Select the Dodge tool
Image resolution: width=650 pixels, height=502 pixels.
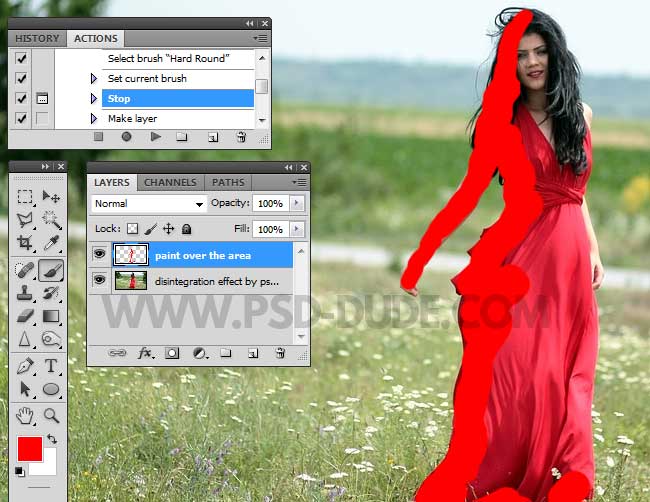tap(51, 340)
